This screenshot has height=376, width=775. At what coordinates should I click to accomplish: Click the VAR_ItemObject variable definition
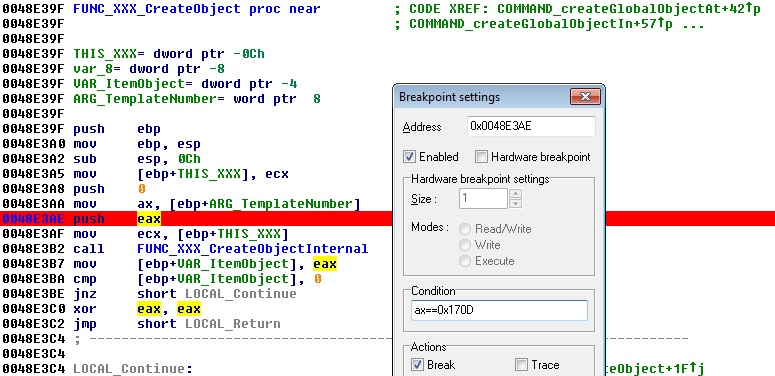[x=185, y=84]
